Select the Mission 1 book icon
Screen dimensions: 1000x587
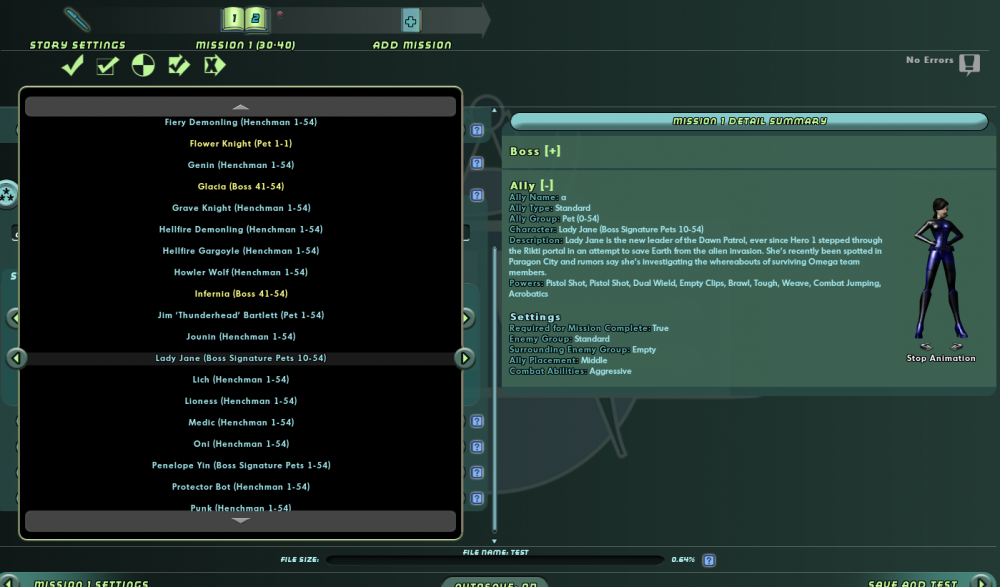[x=246, y=19]
